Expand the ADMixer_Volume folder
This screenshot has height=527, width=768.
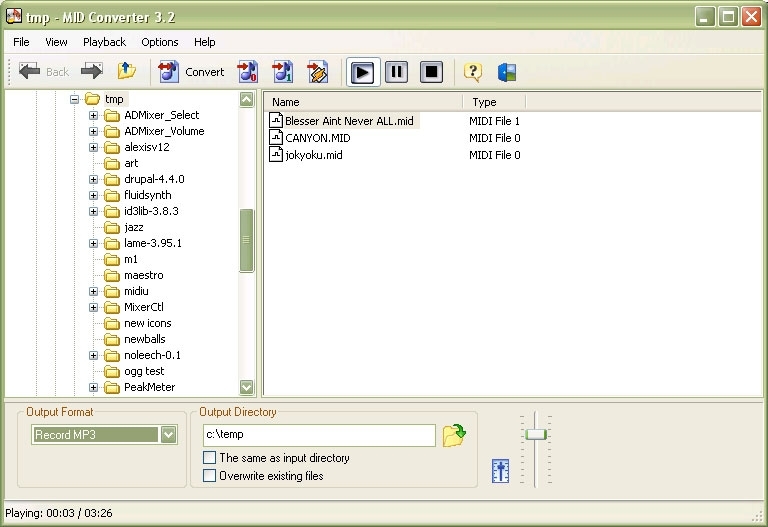(94, 131)
